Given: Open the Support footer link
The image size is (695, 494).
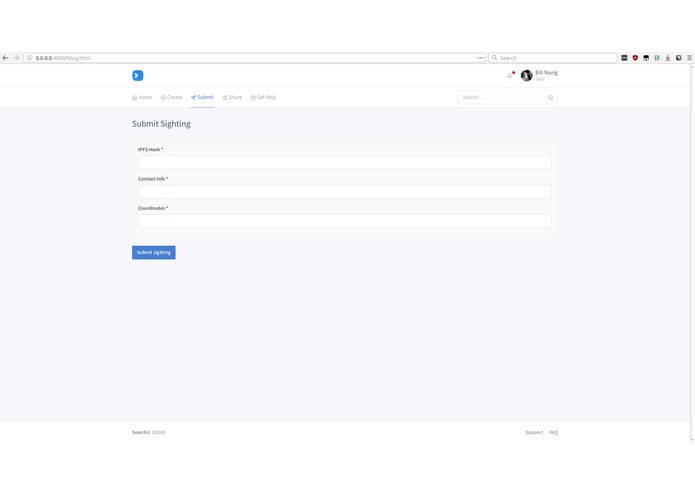Looking at the screenshot, I should pyautogui.click(x=534, y=432).
